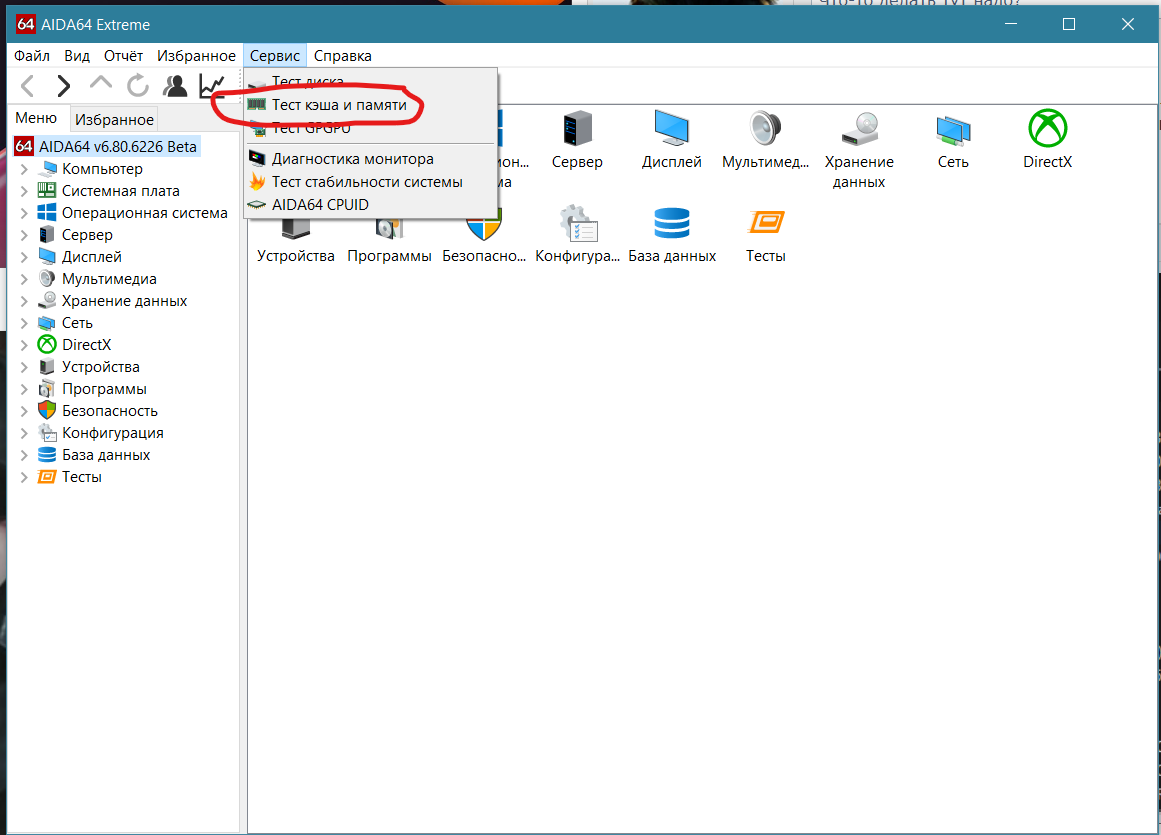The width and height of the screenshot is (1161, 835).
Task: Click the Up level arrow
Action: 101,84
